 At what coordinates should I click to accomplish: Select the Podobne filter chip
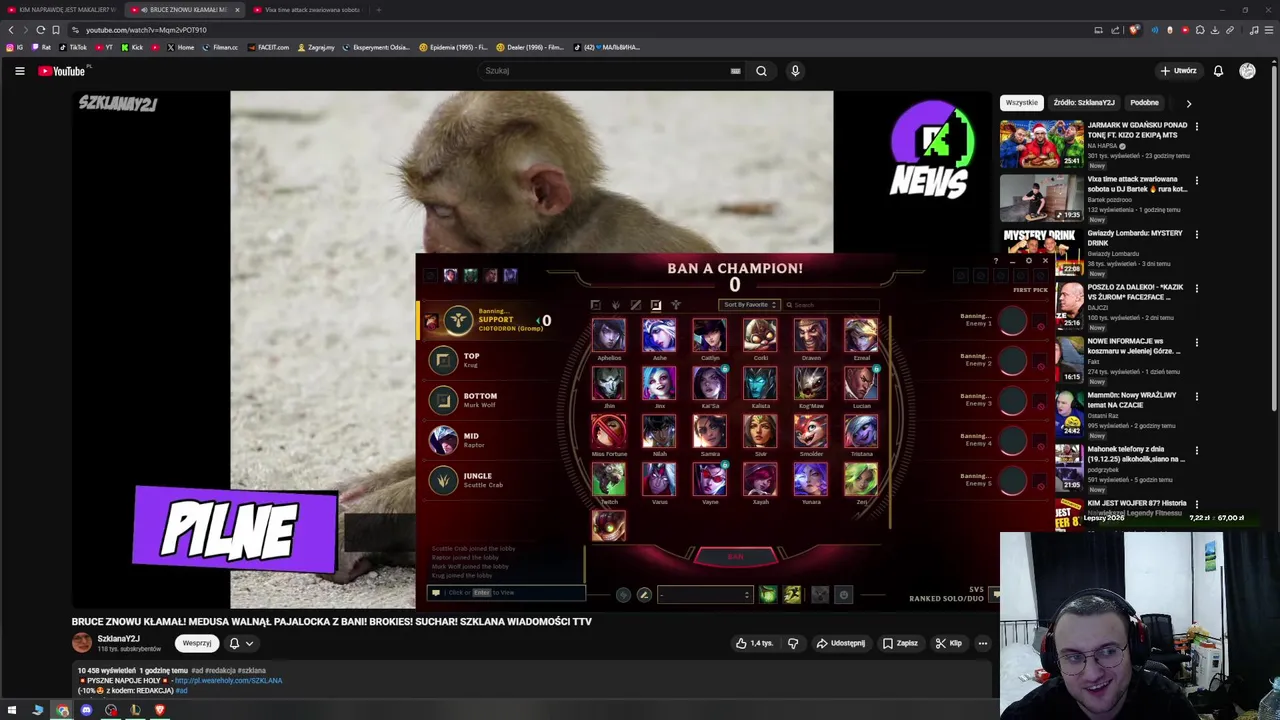[1144, 102]
